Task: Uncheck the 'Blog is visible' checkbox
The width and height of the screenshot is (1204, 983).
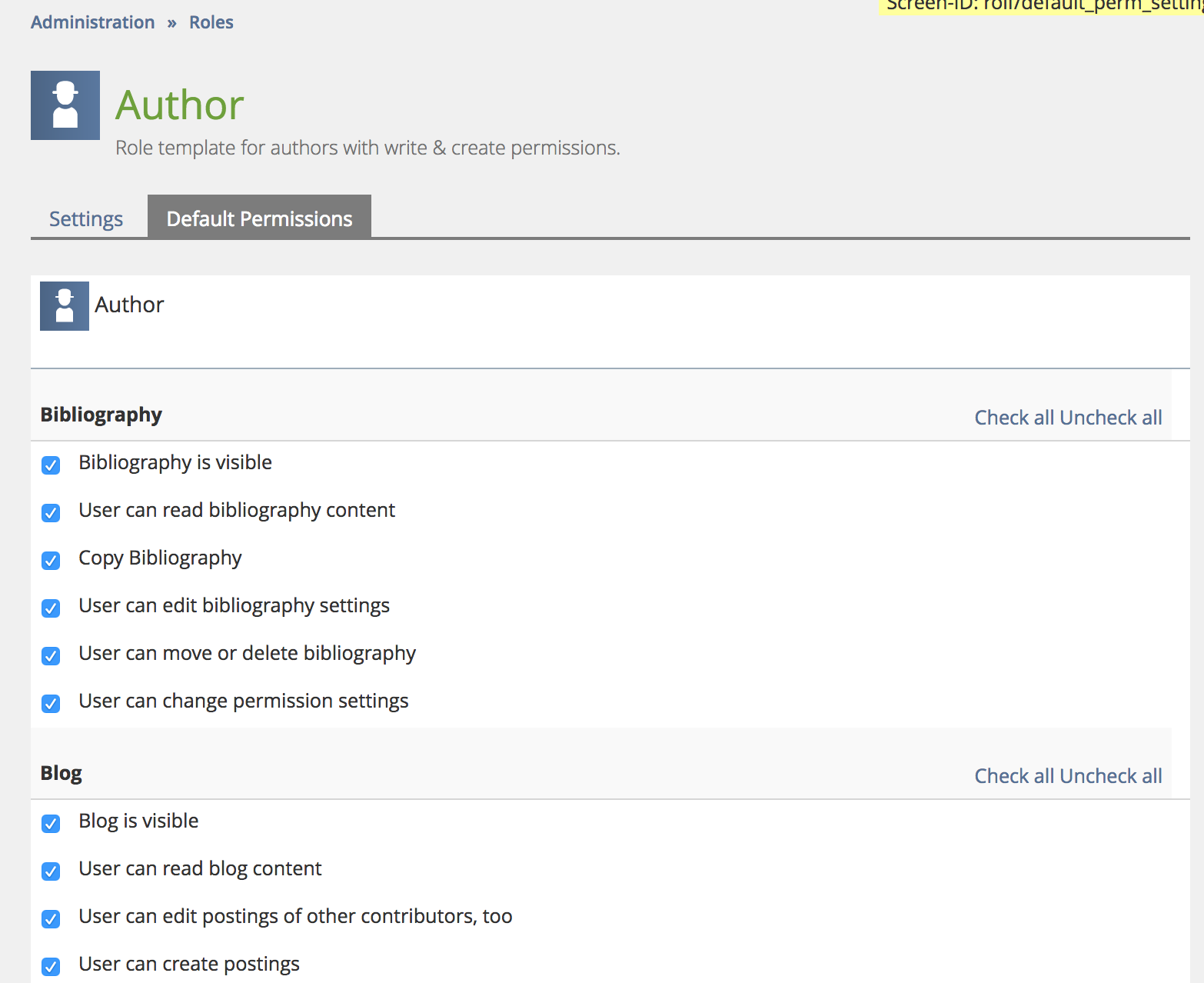Action: 51,824
